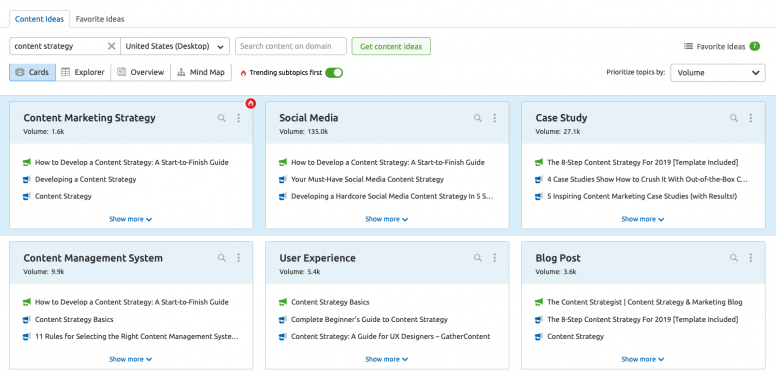Open the United States (Desktop) dropdown

pyautogui.click(x=175, y=46)
